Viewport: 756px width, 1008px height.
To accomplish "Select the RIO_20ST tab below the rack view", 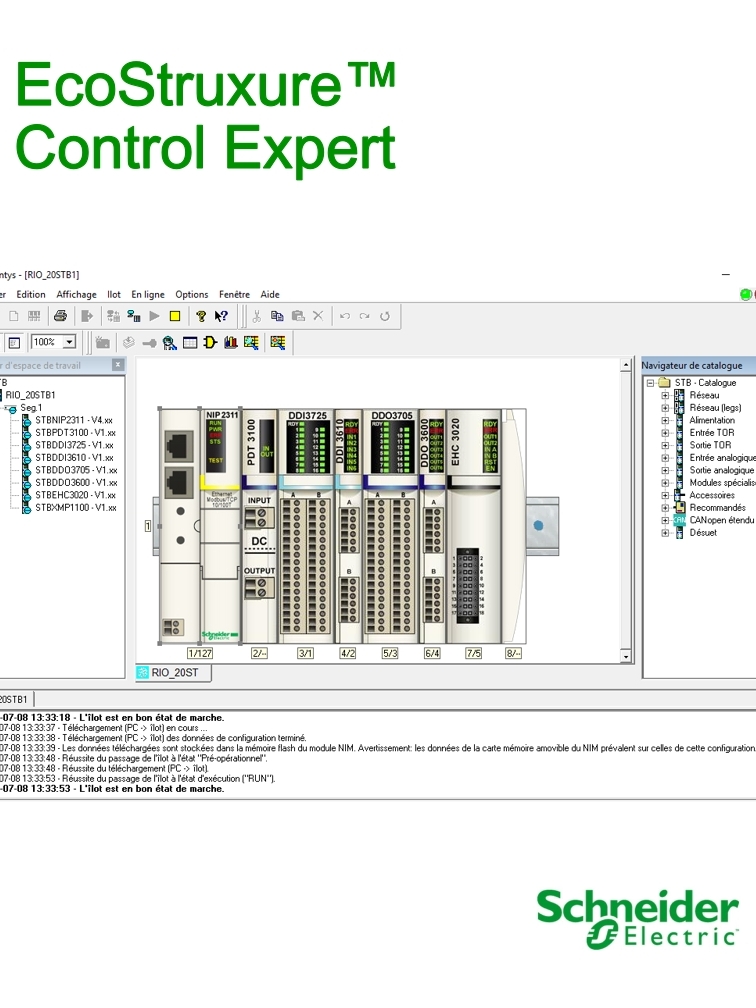I will pyautogui.click(x=173, y=673).
